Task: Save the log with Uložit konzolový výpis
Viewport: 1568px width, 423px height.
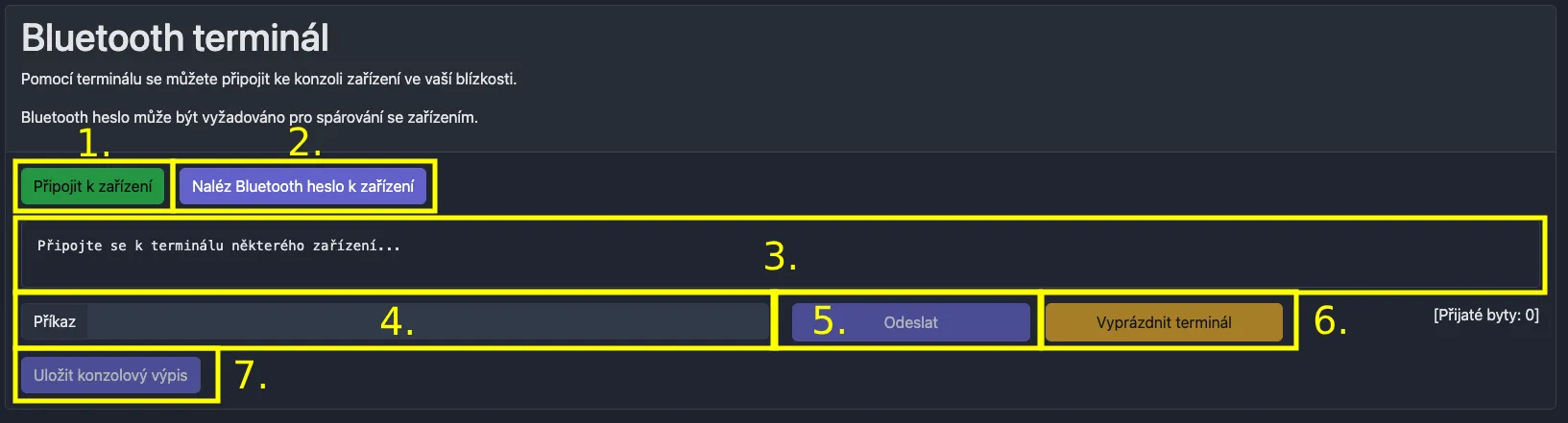Action: point(110,375)
